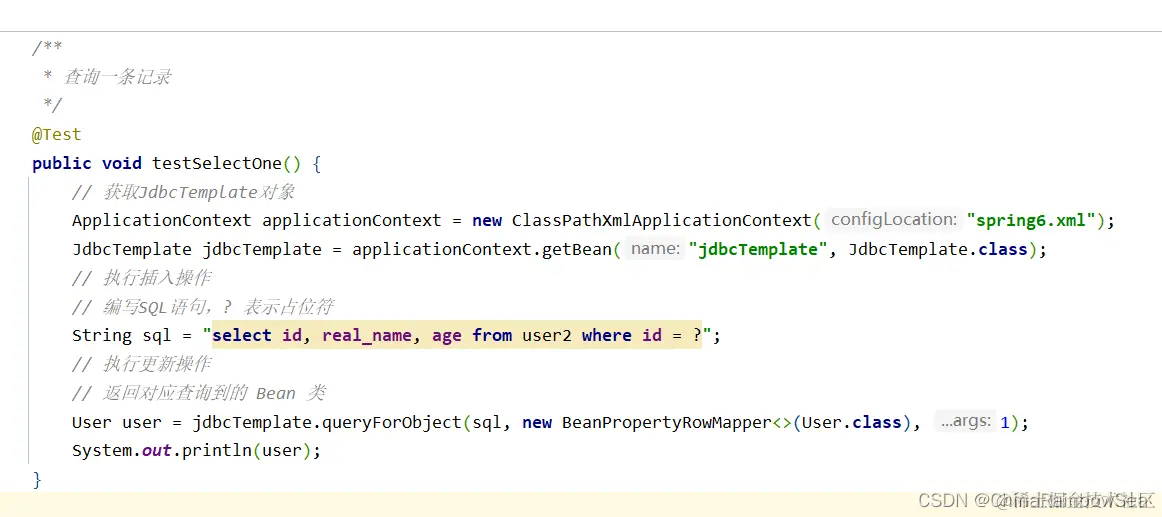Click the testSelectOne method name

pos(217,163)
